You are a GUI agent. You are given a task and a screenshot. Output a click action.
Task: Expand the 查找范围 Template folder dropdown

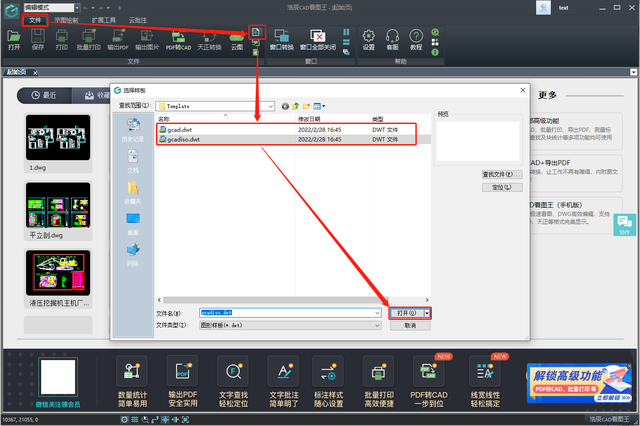271,106
